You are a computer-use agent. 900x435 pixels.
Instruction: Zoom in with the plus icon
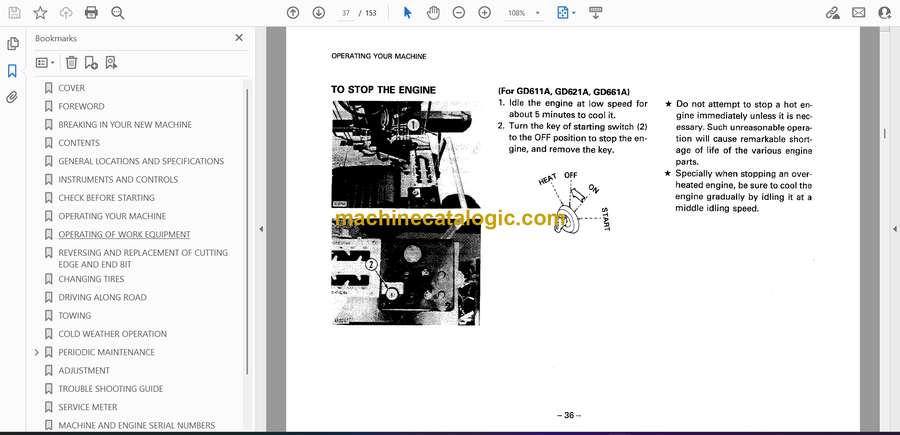click(484, 13)
